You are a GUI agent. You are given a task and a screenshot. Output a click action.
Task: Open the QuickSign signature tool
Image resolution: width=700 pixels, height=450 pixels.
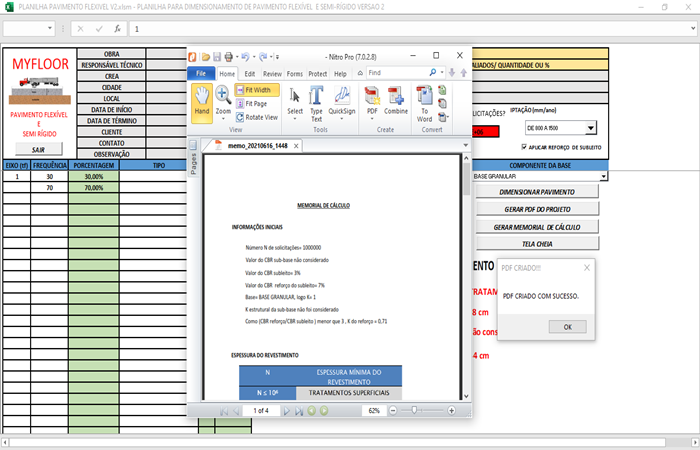point(342,102)
